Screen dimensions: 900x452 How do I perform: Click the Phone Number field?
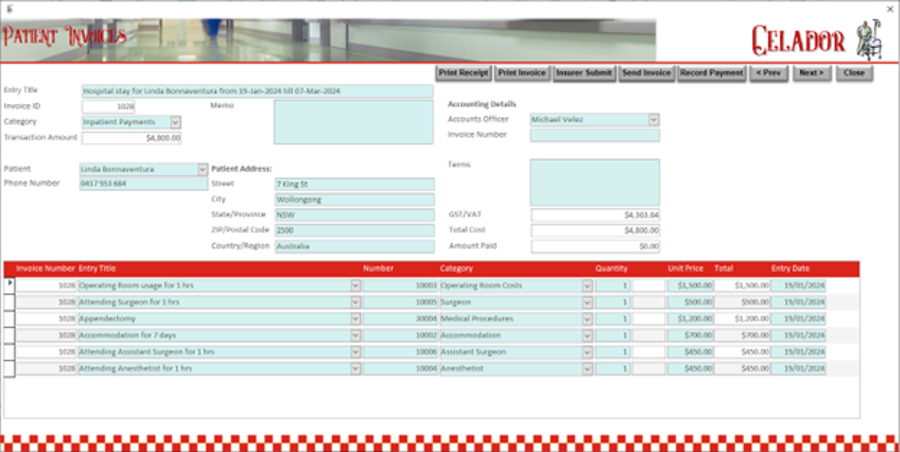(x=143, y=184)
